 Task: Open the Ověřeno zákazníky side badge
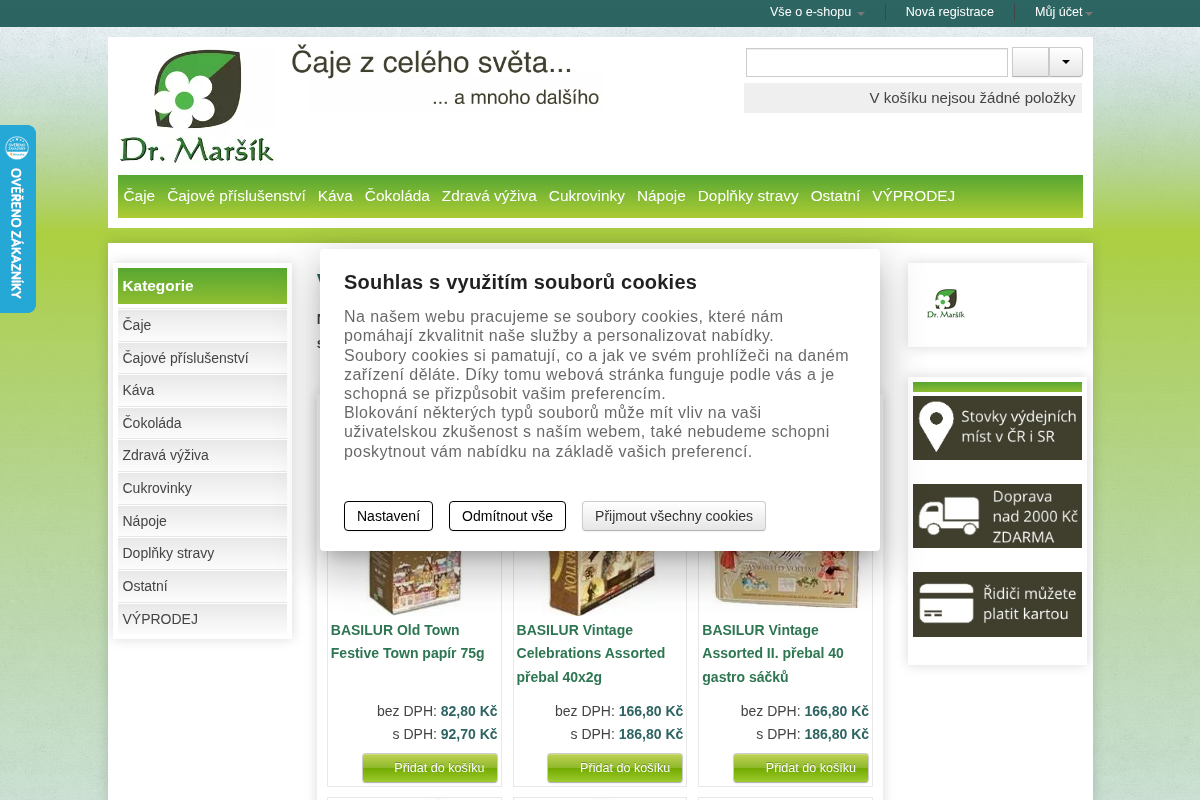17,219
